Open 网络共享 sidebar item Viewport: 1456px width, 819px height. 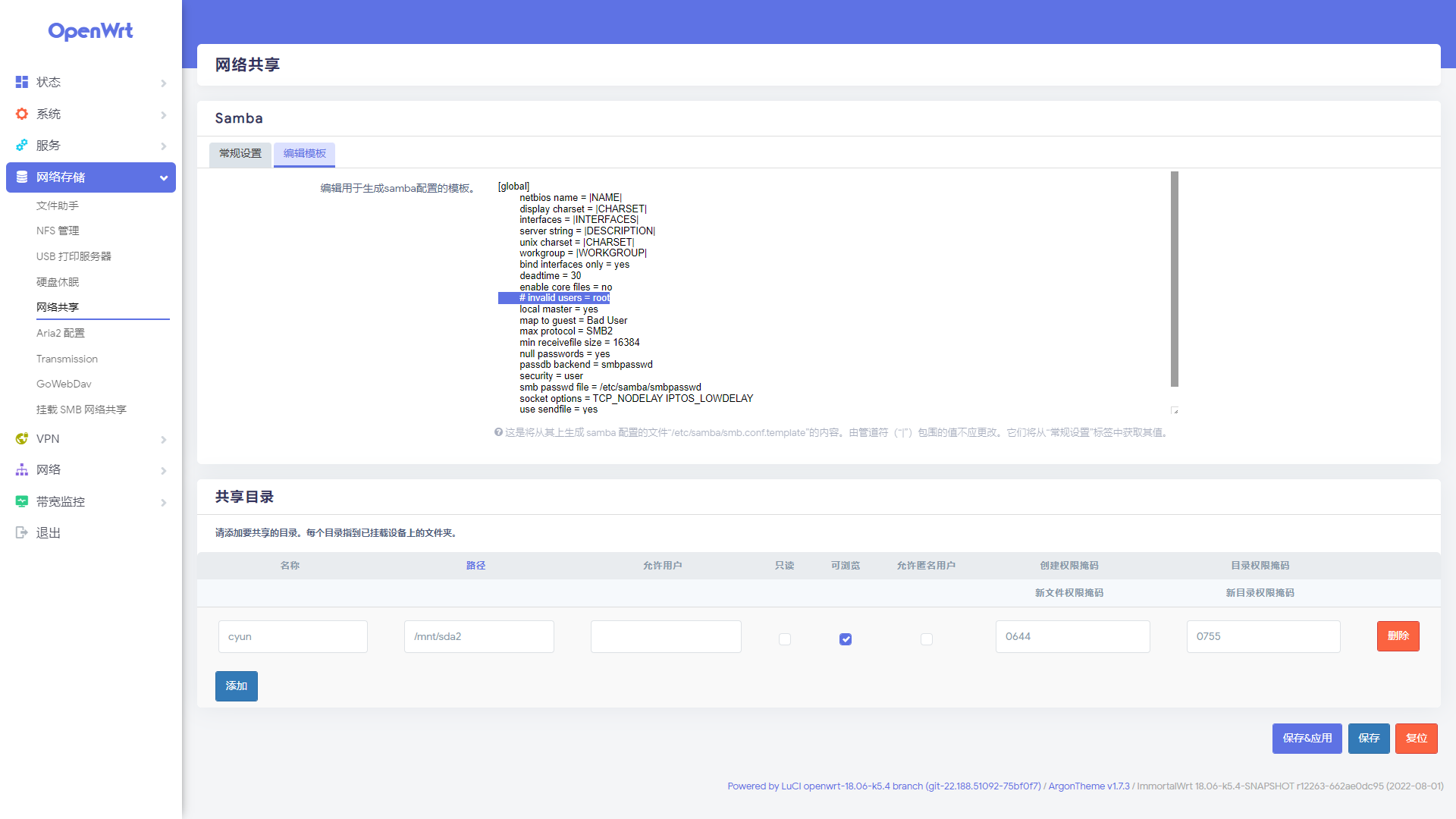[58, 307]
